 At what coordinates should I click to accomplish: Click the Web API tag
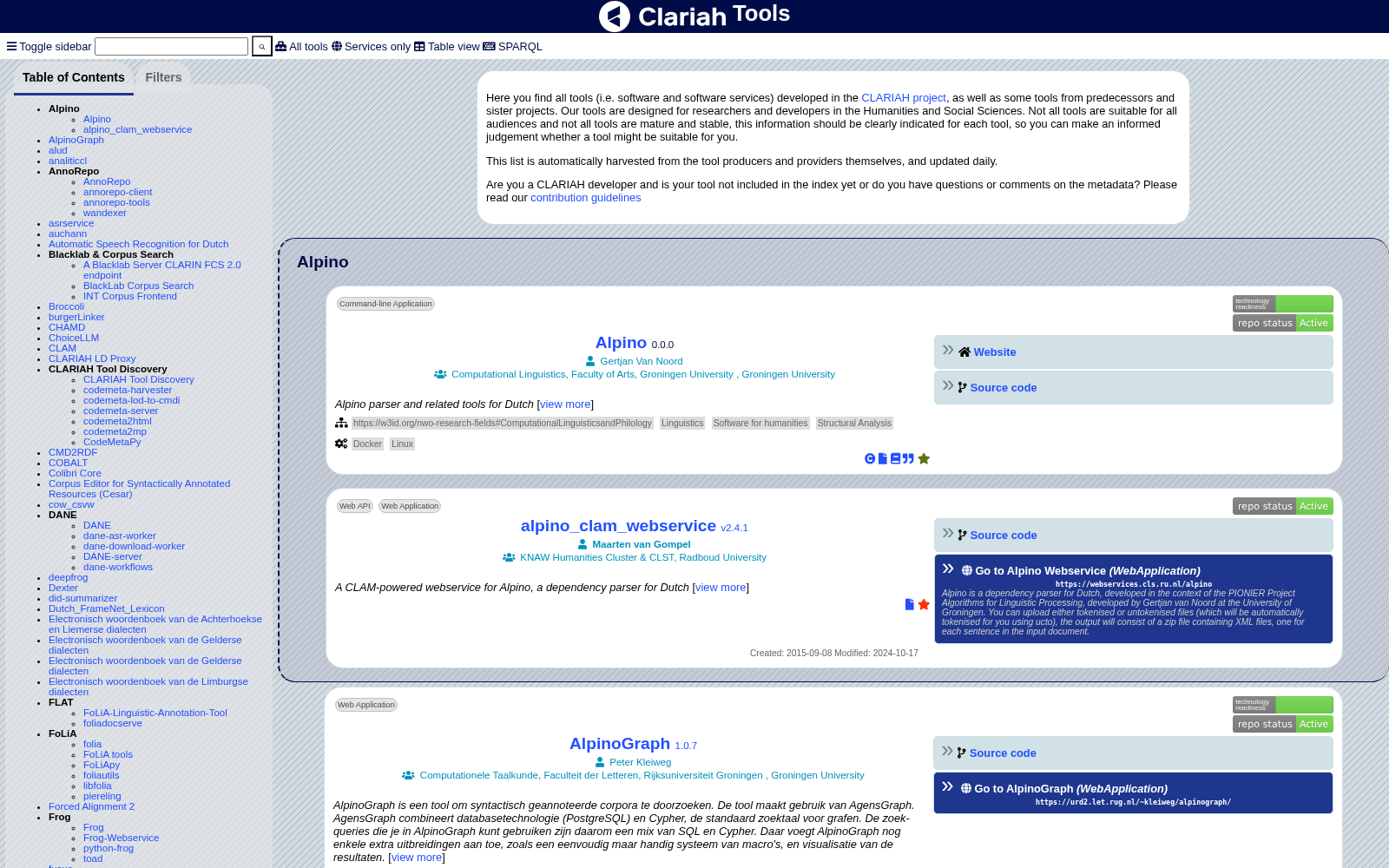[354, 506]
